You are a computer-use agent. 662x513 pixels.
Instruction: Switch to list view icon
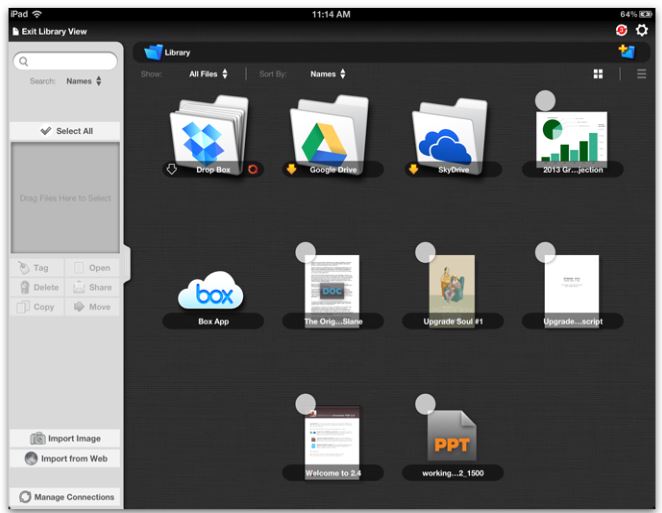tap(641, 74)
